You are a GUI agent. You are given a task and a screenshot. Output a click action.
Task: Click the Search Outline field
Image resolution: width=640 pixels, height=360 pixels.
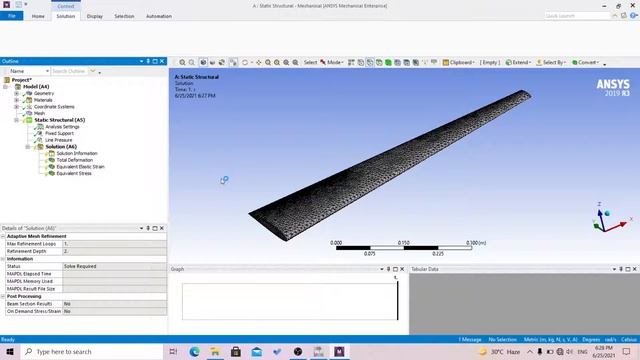point(69,71)
